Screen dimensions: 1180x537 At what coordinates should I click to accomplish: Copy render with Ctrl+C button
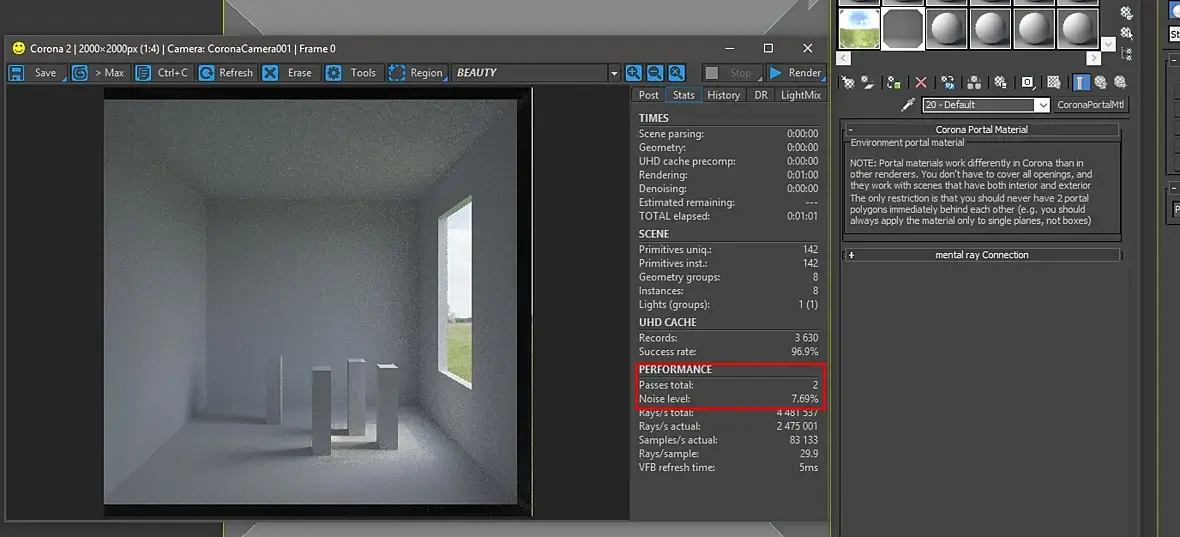pos(163,73)
